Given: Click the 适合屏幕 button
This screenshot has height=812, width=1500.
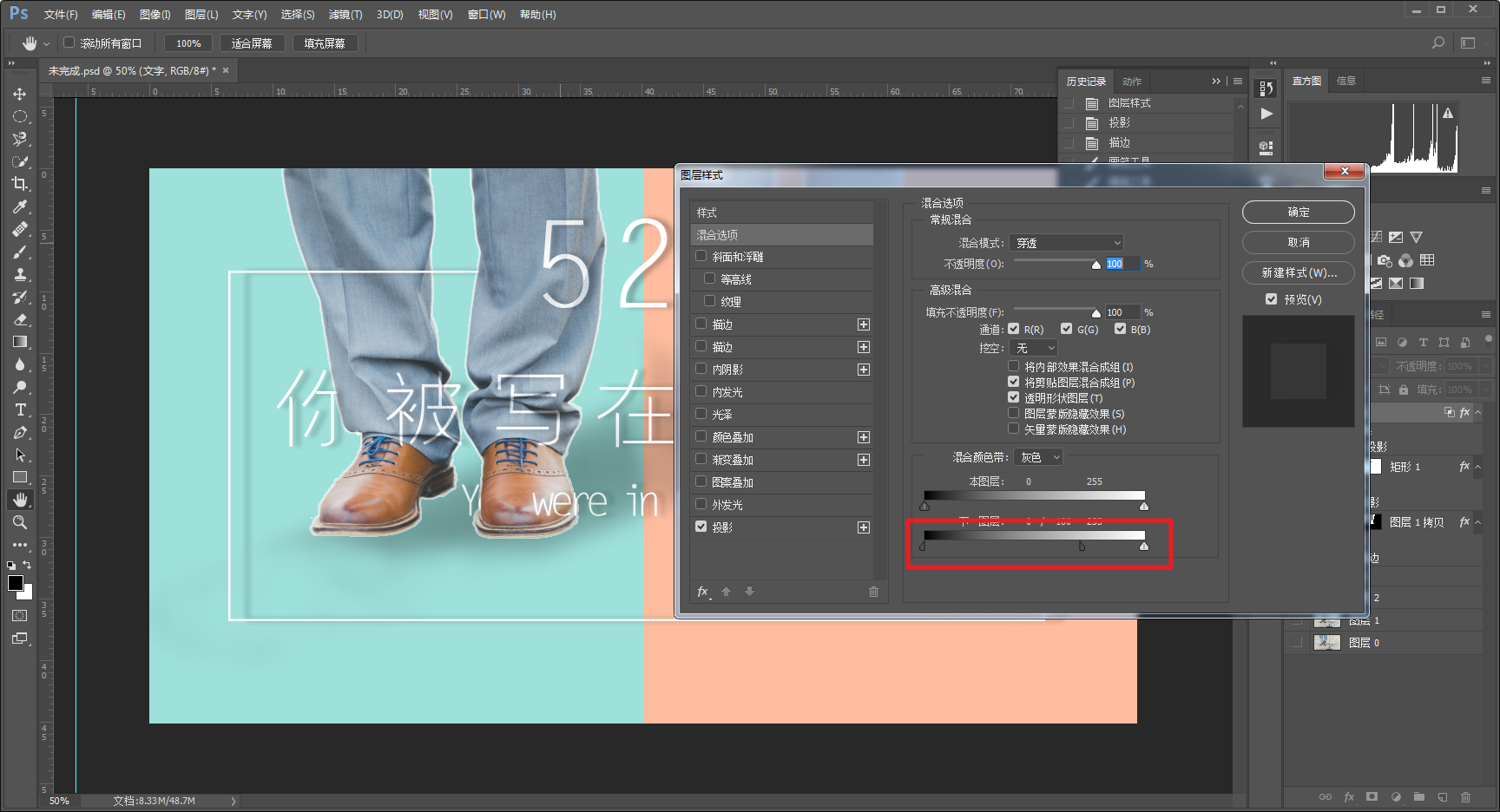Looking at the screenshot, I should point(252,43).
